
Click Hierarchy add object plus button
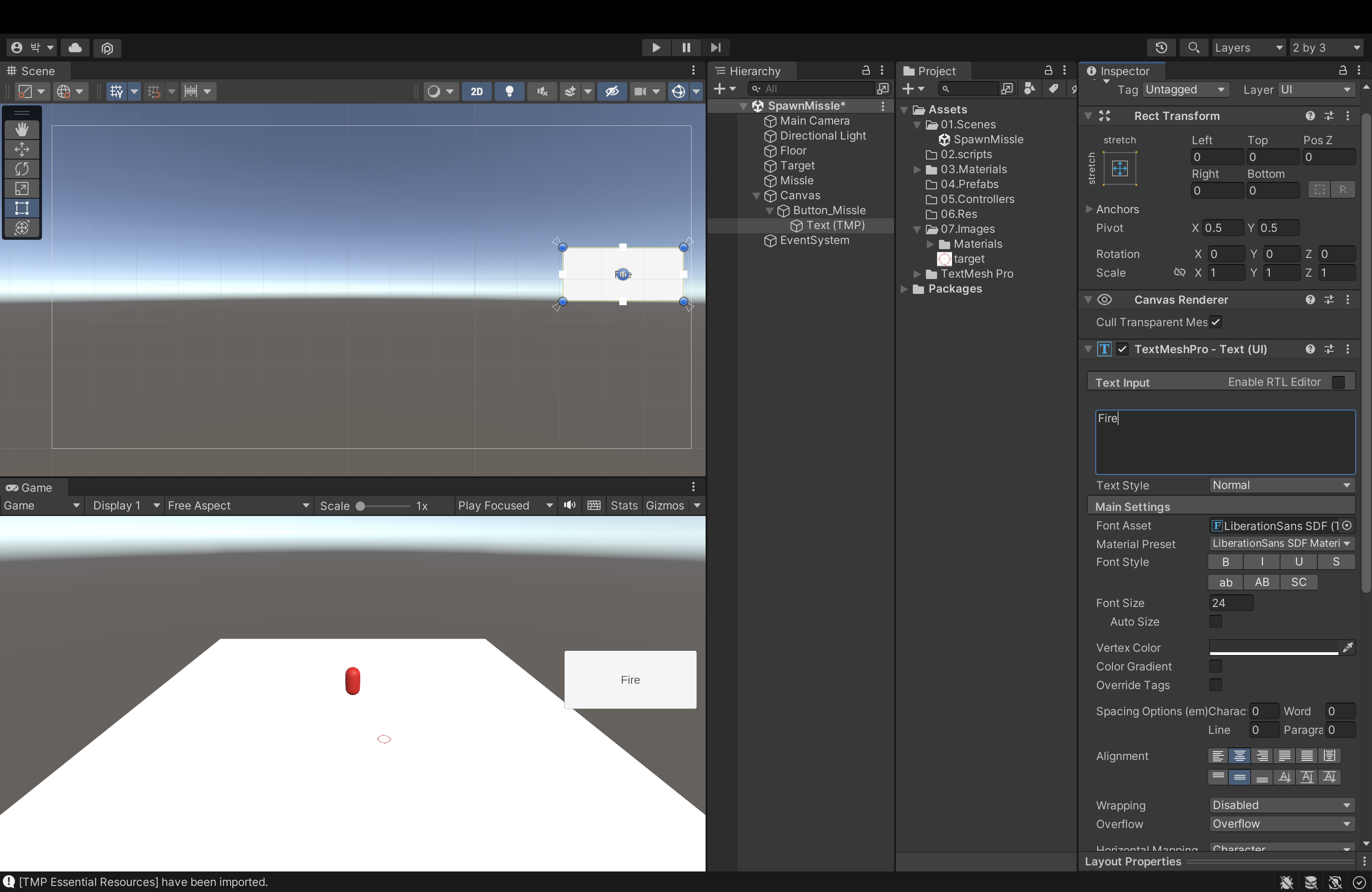tap(725, 89)
